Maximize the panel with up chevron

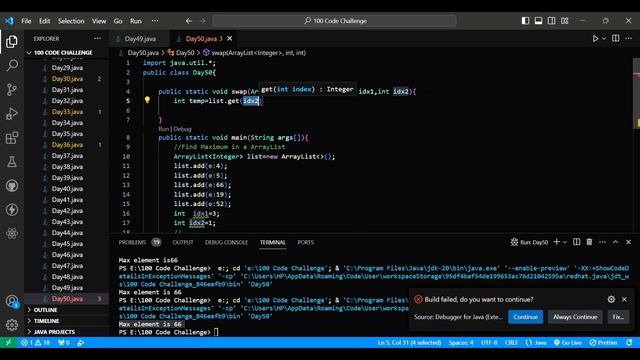click(x=616, y=242)
